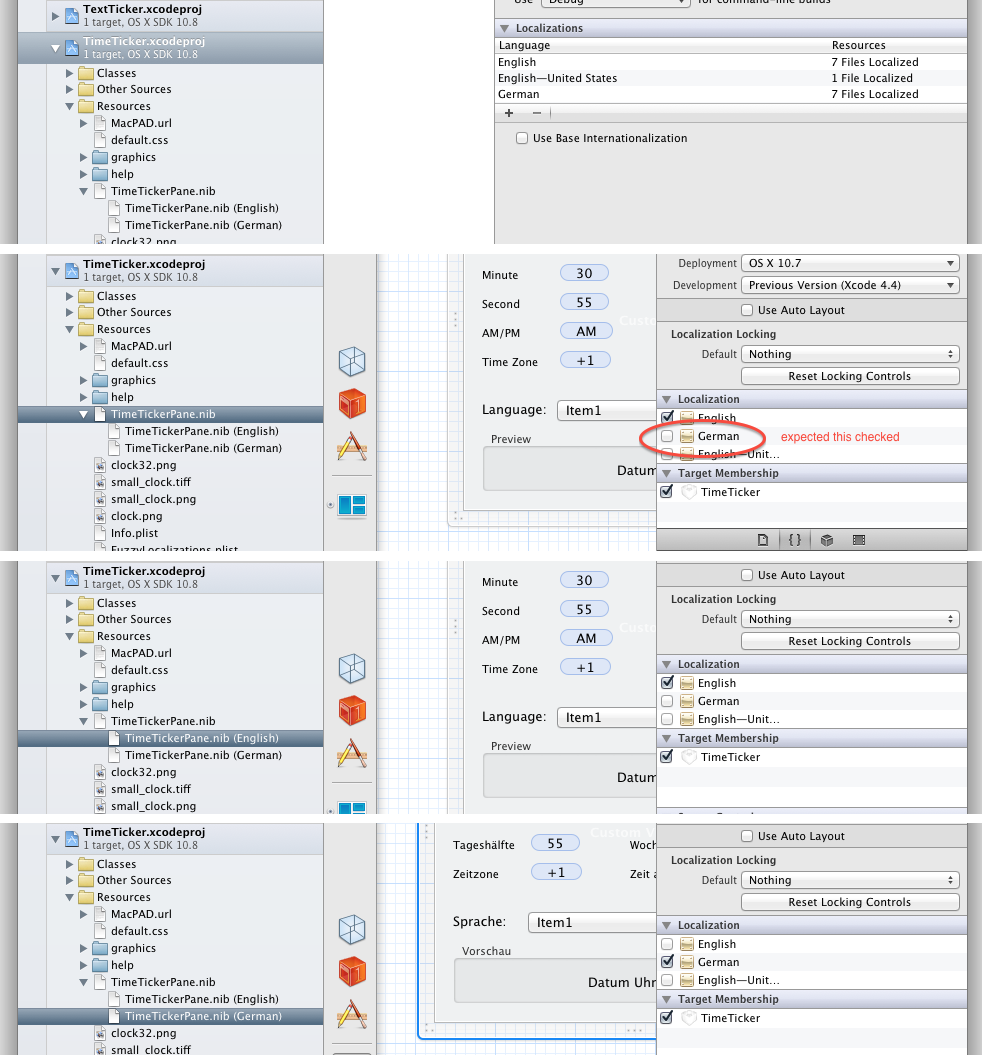Check the unchecked English localization checkbox

tap(667, 944)
